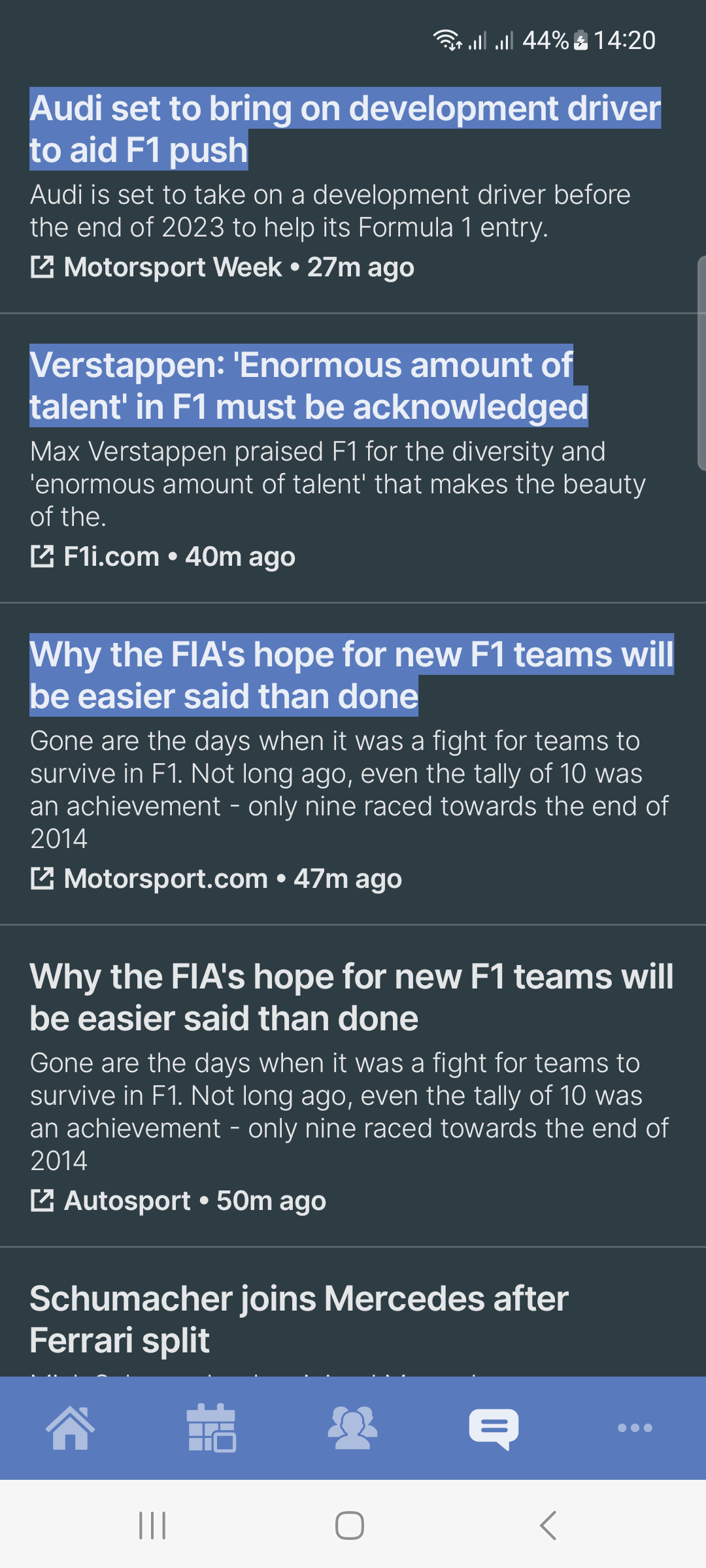This screenshot has width=706, height=1568.
Task: Tap external link icon beside Motorsport Week
Action: click(x=42, y=267)
